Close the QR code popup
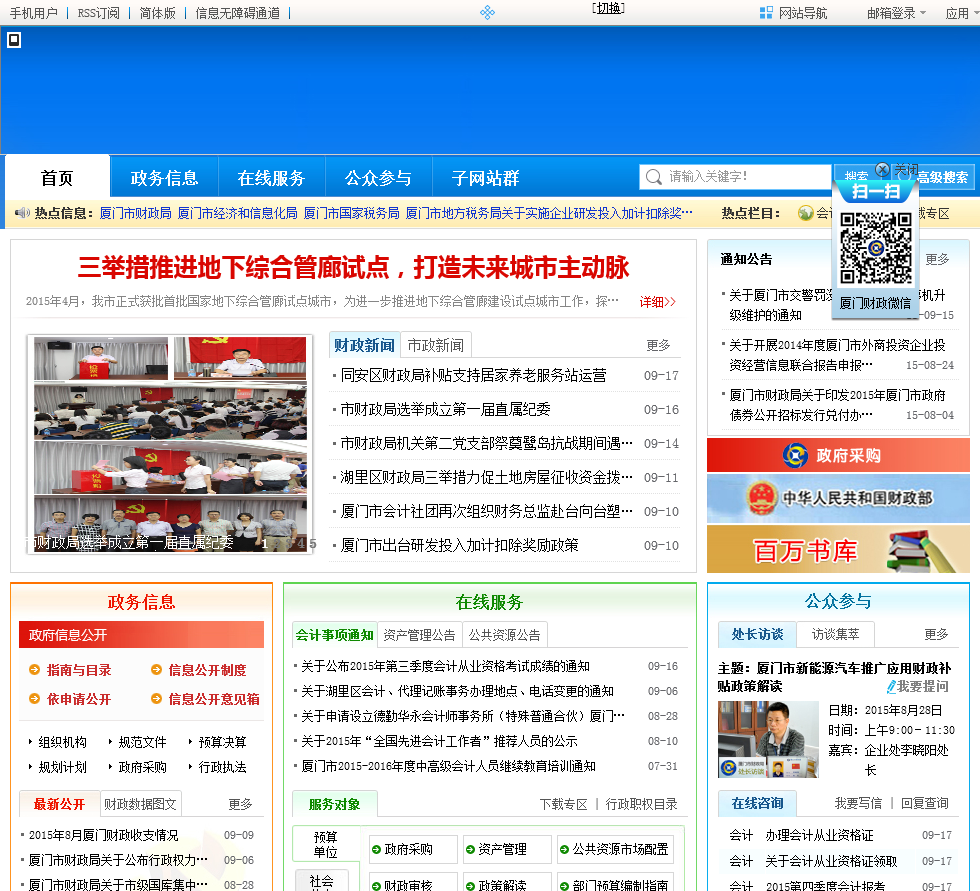 tap(882, 169)
